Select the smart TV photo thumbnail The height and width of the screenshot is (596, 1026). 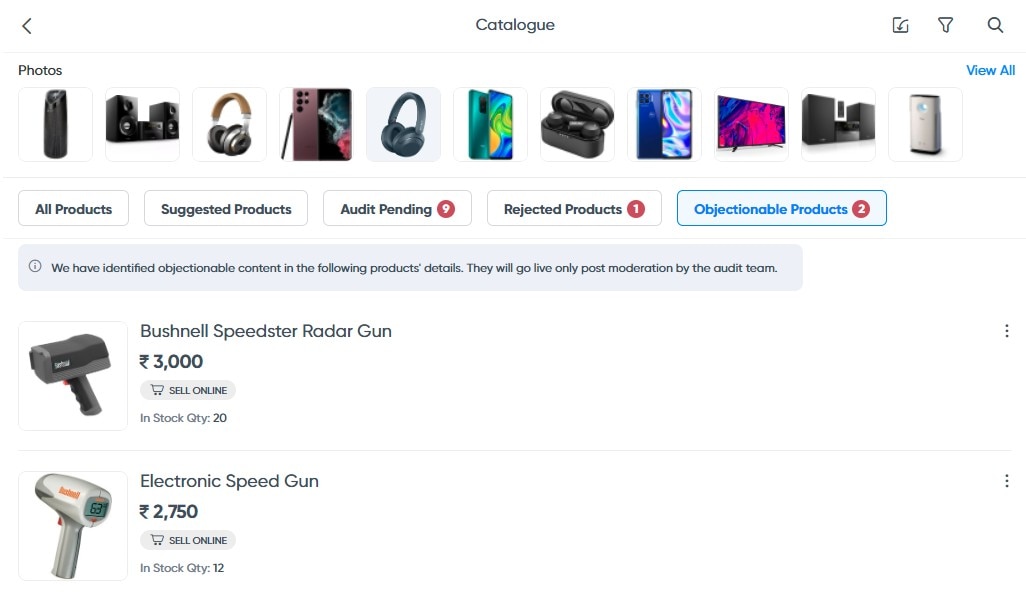coord(751,124)
